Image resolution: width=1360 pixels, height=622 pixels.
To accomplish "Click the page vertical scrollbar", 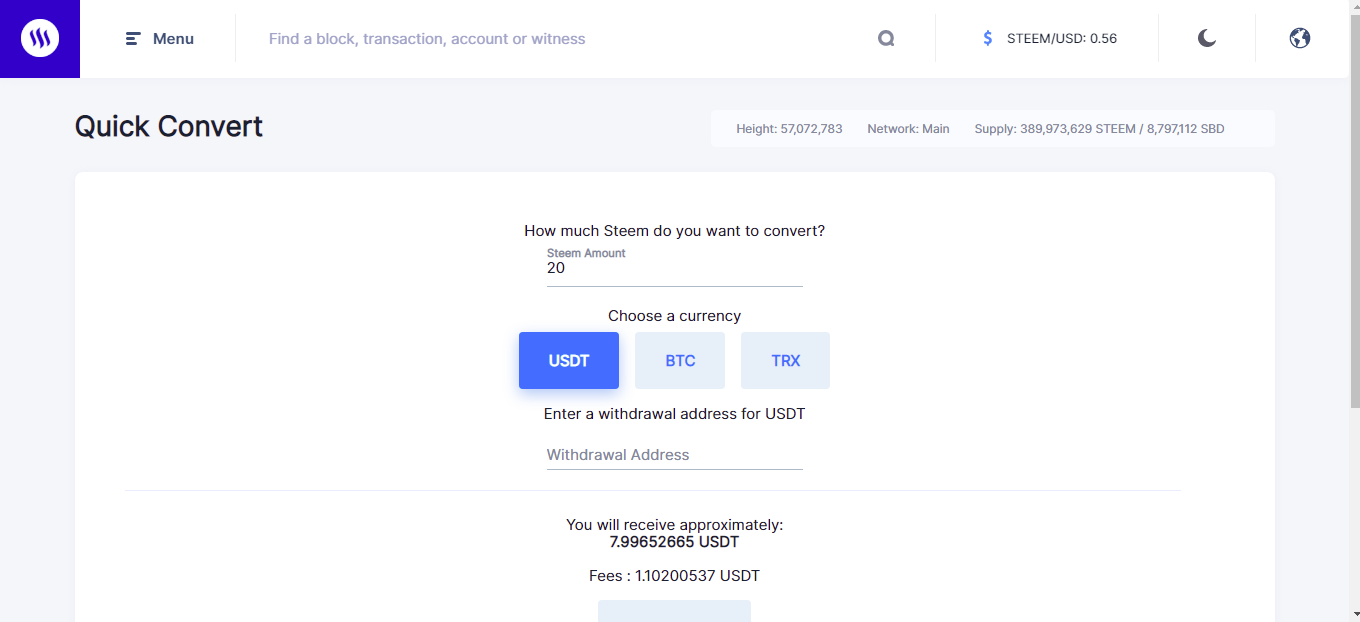I will coord(1355,210).
